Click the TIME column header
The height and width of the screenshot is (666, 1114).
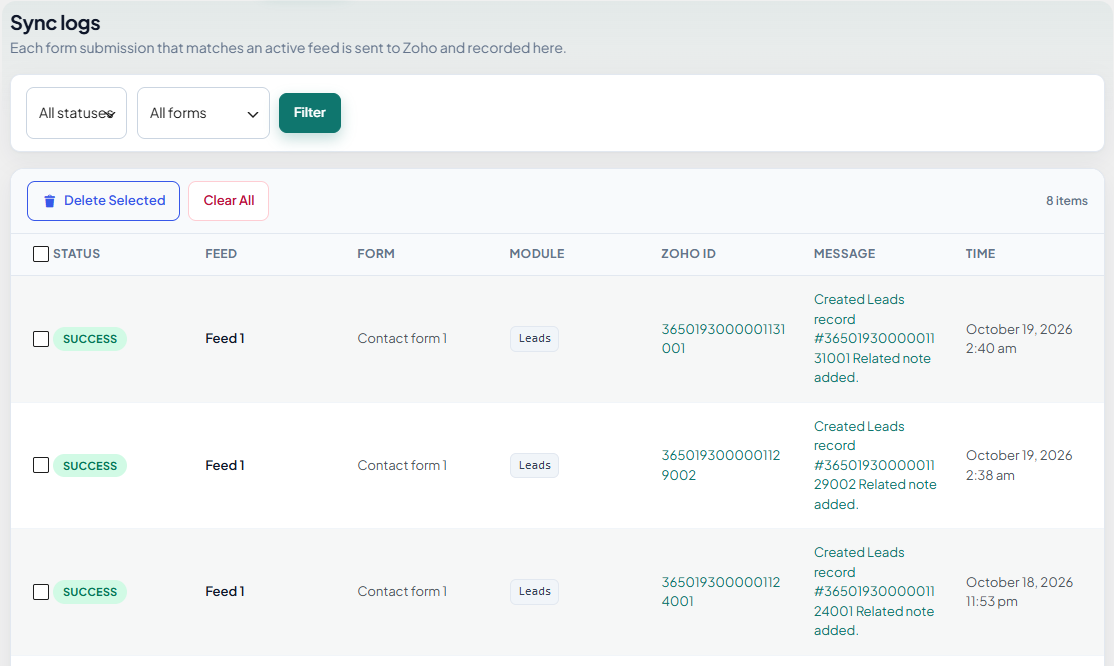980,254
